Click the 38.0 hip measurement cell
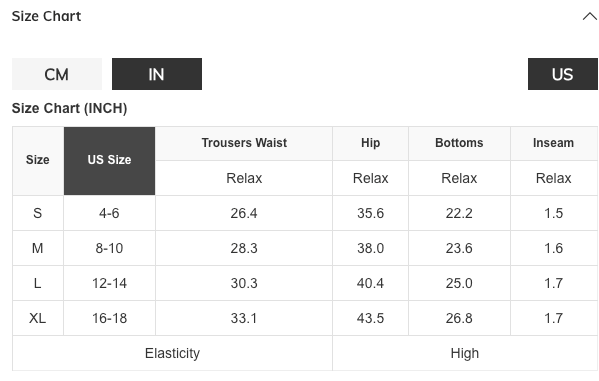Image resolution: width=599 pixels, height=381 pixels. (x=371, y=248)
